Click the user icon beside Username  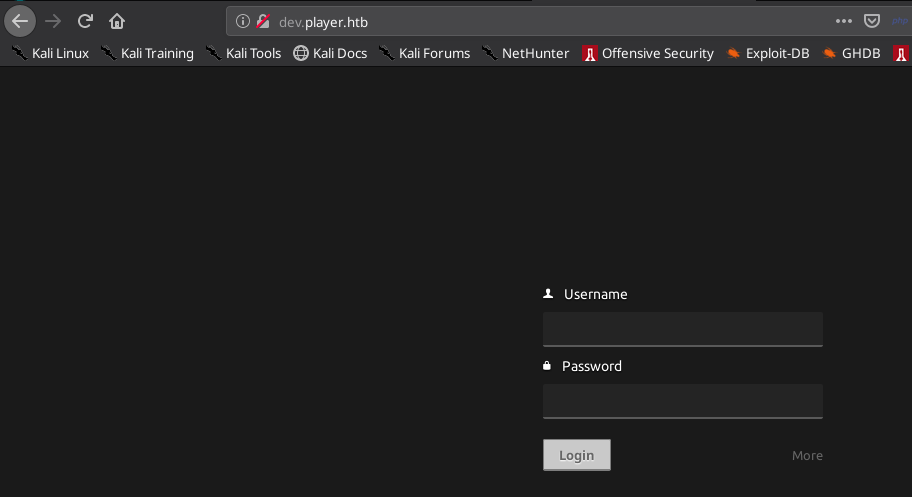pos(548,294)
